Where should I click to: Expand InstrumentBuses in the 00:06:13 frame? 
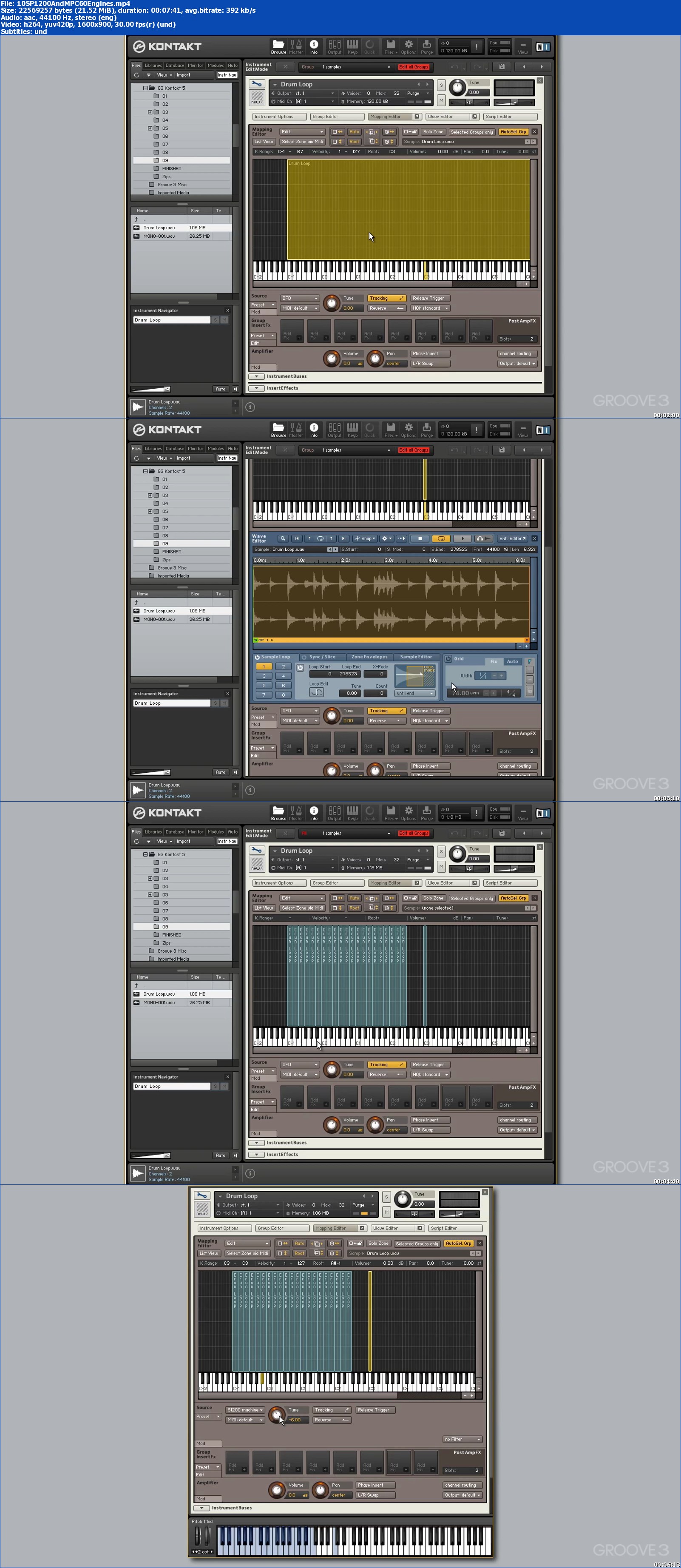(202, 1508)
